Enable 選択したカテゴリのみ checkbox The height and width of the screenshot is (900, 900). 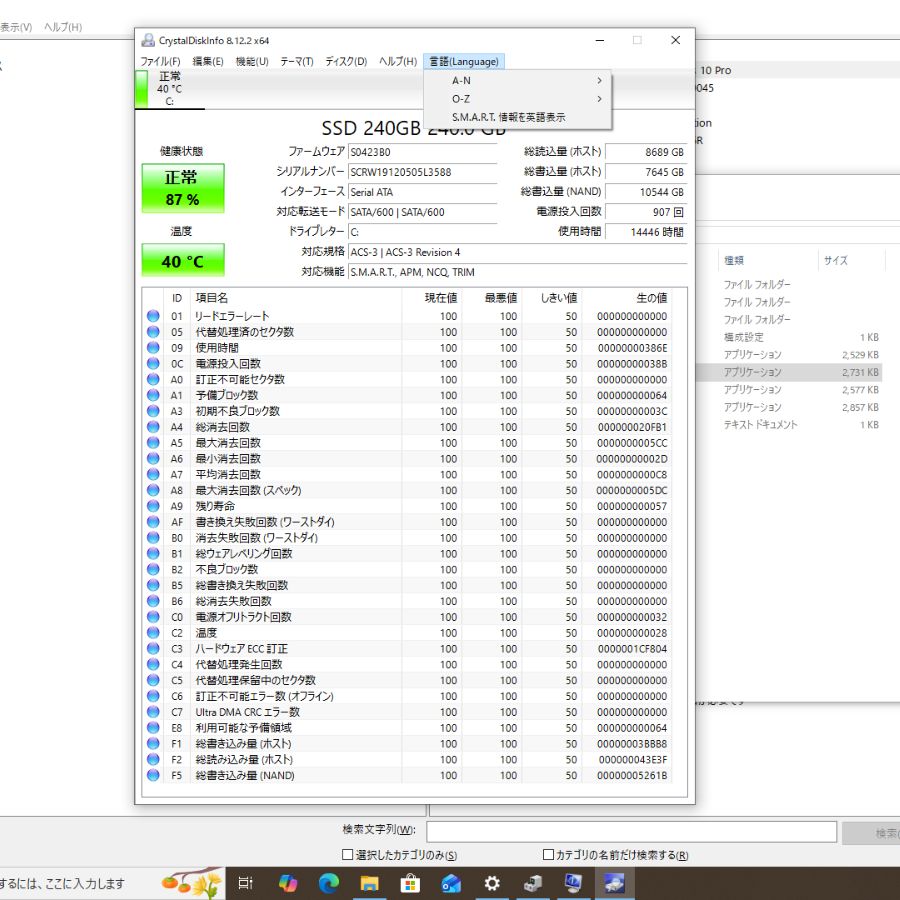[348, 855]
